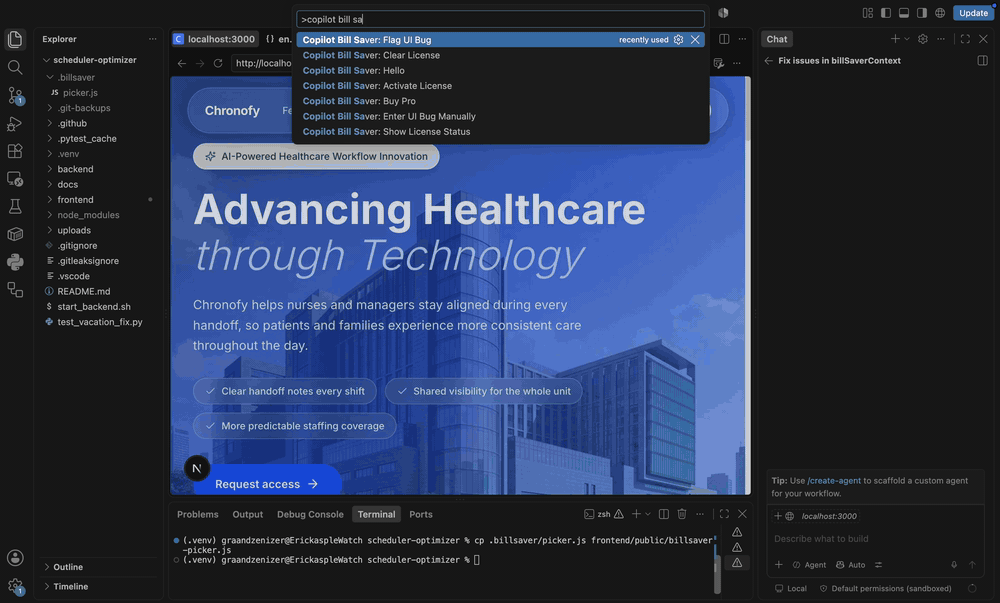Image resolution: width=1000 pixels, height=603 pixels.
Task: Focus the command palette input field
Action: [x=501, y=19]
